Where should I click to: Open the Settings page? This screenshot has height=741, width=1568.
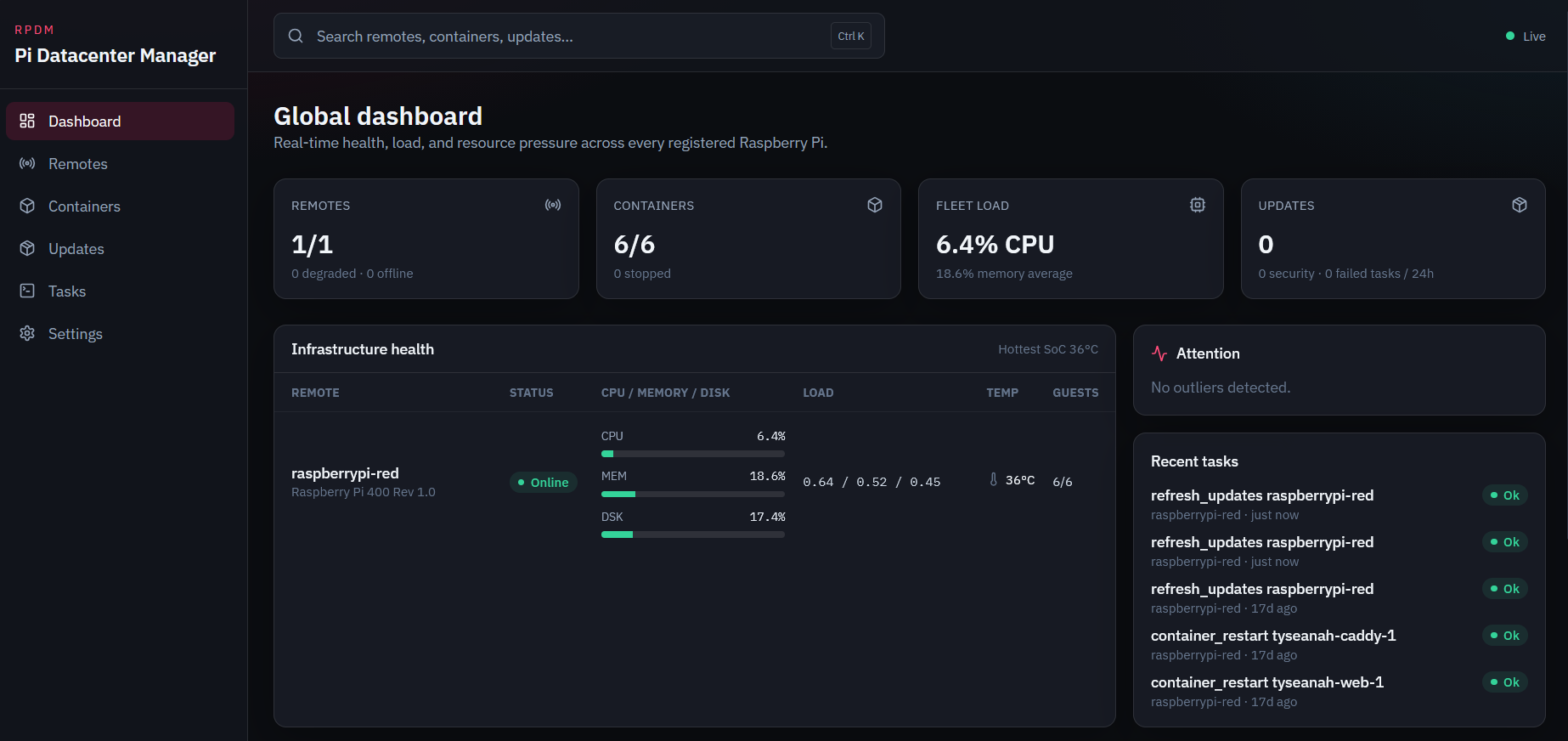pyautogui.click(x=120, y=333)
